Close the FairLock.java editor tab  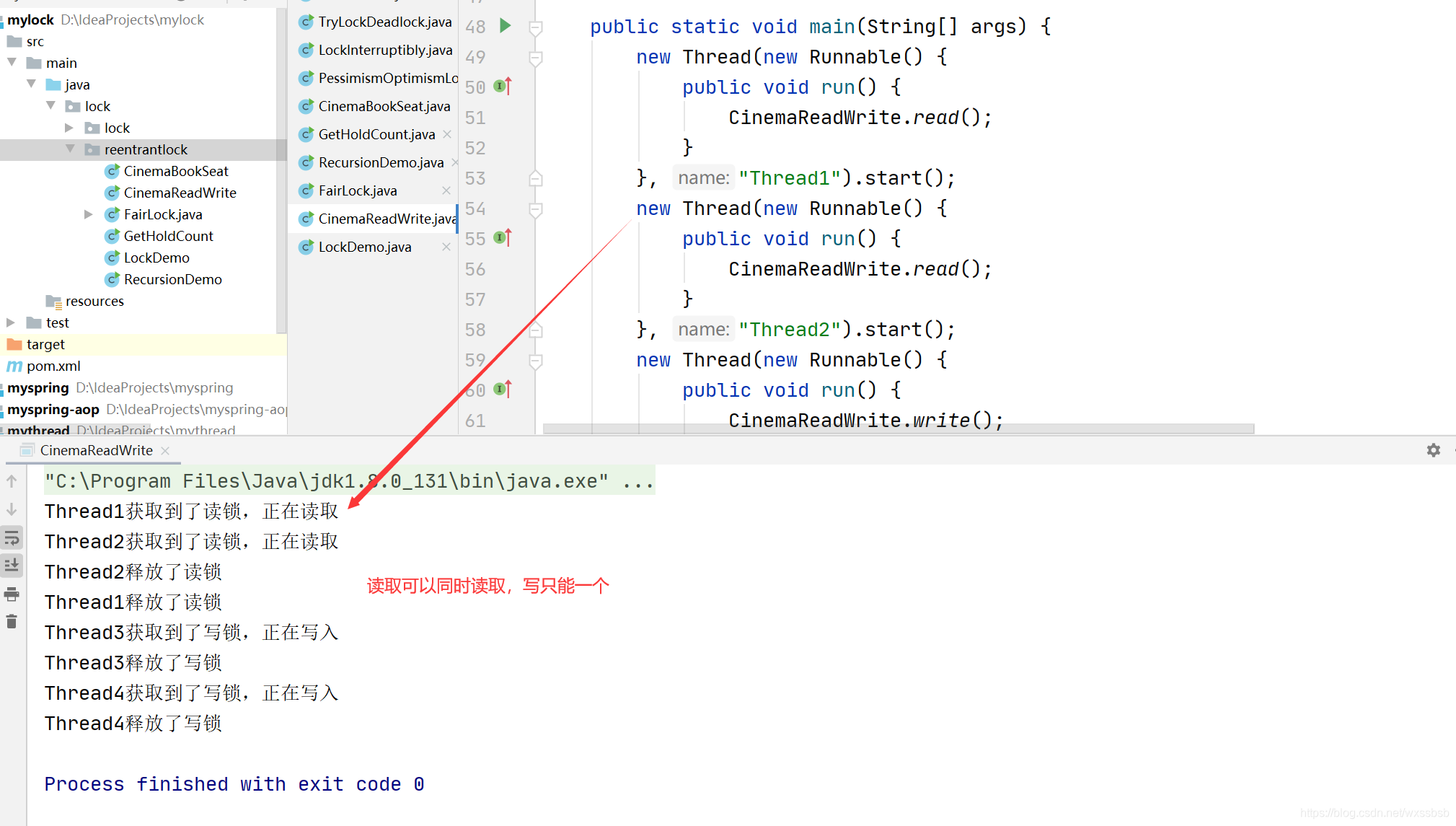[x=446, y=190]
